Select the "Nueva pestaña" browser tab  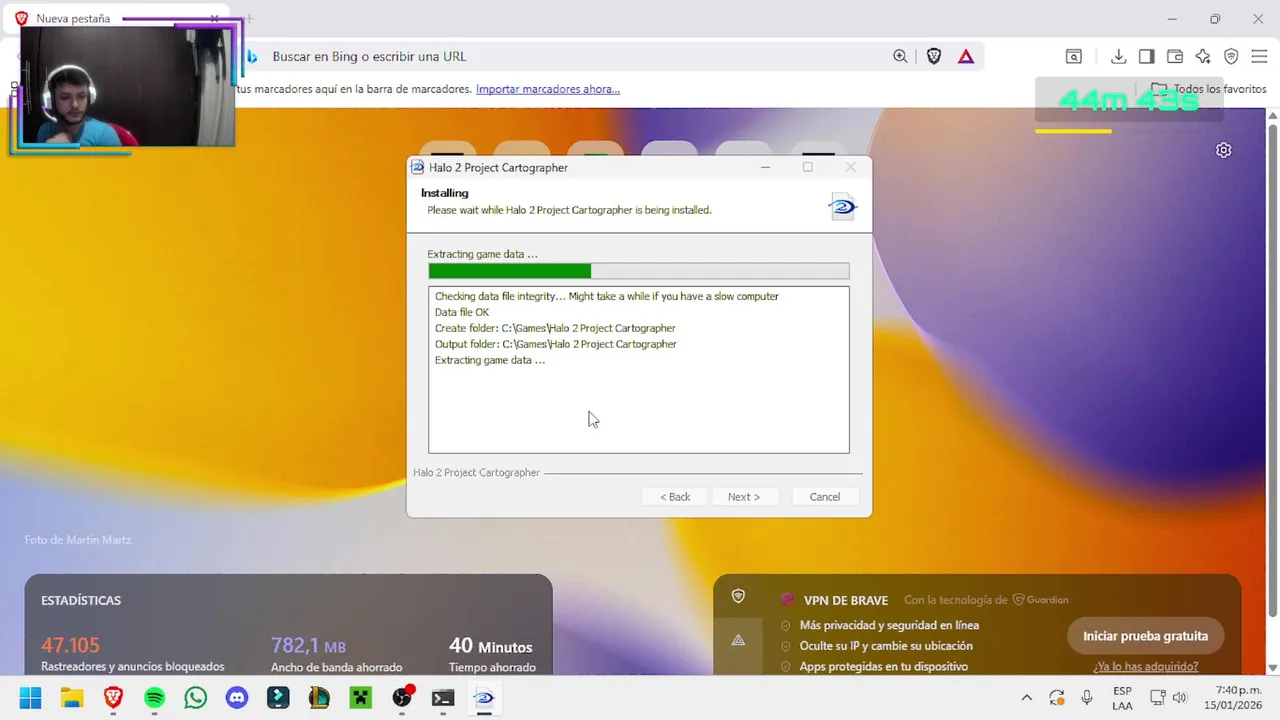point(115,18)
